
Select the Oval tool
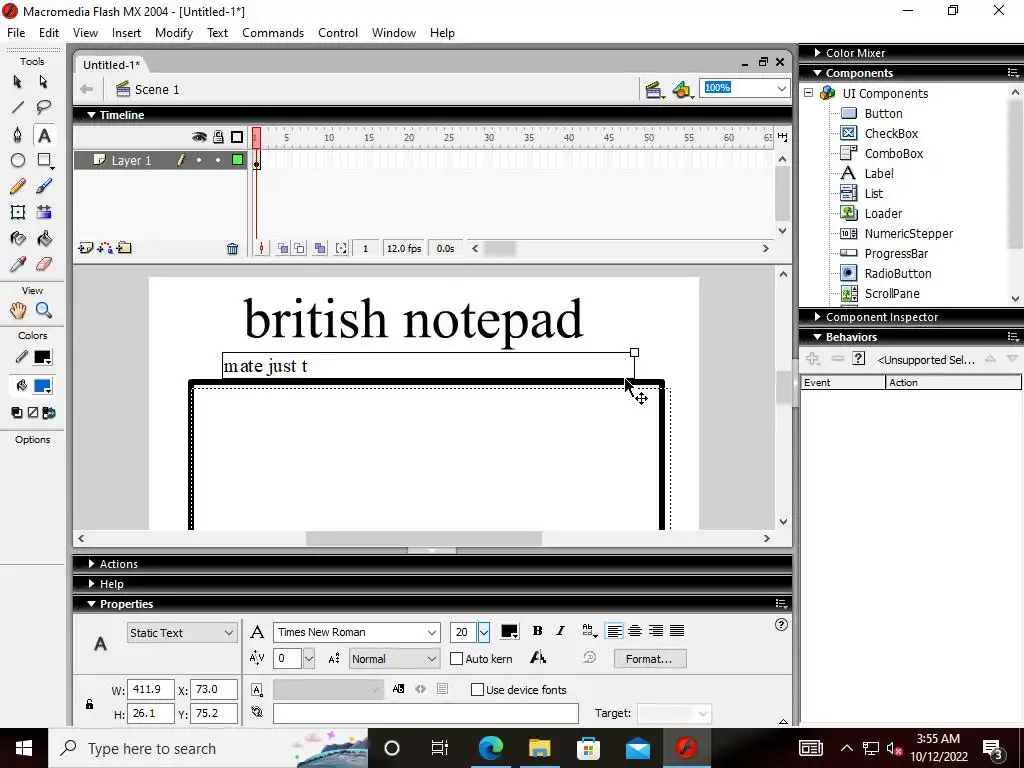[x=18, y=160]
